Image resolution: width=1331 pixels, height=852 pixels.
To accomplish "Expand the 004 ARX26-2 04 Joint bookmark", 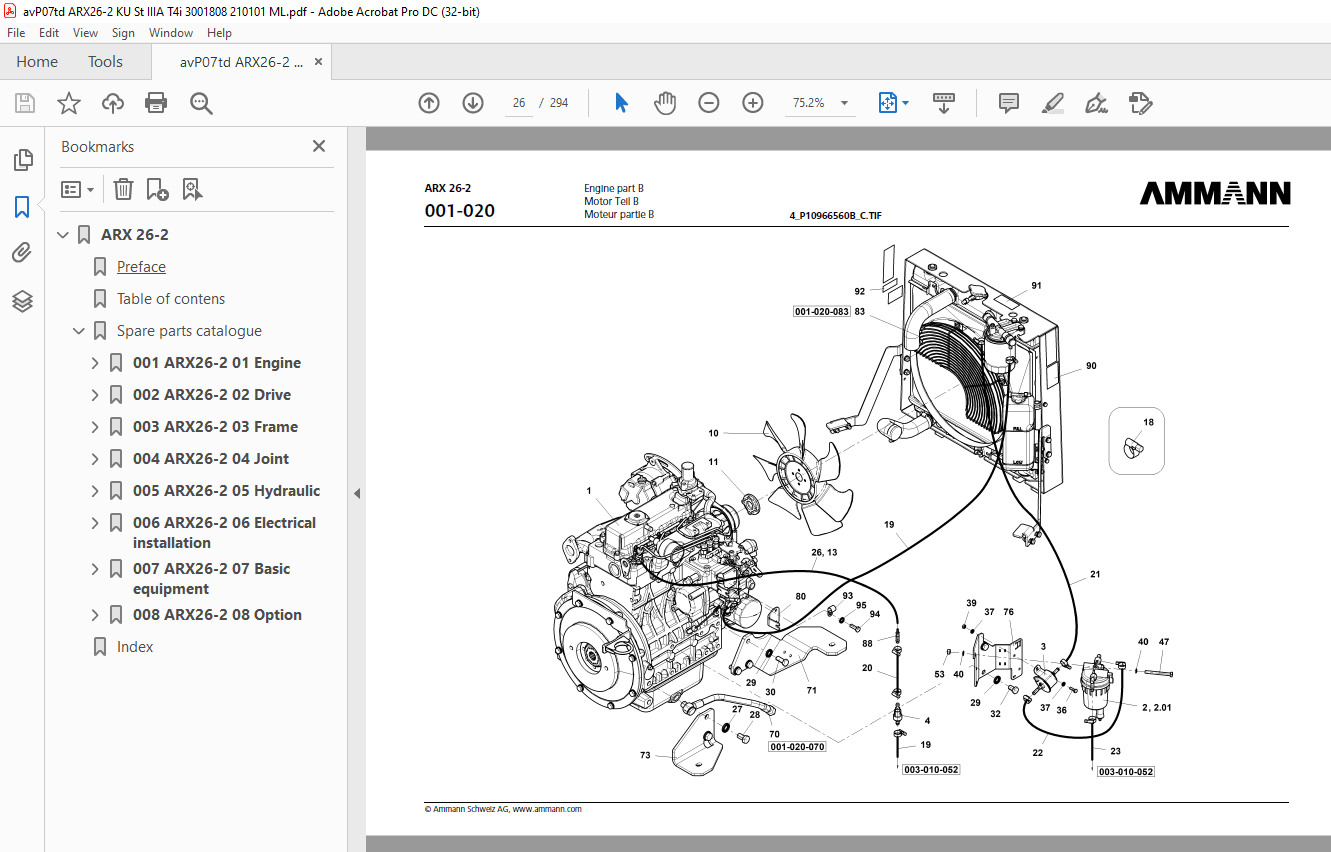I will click(96, 459).
